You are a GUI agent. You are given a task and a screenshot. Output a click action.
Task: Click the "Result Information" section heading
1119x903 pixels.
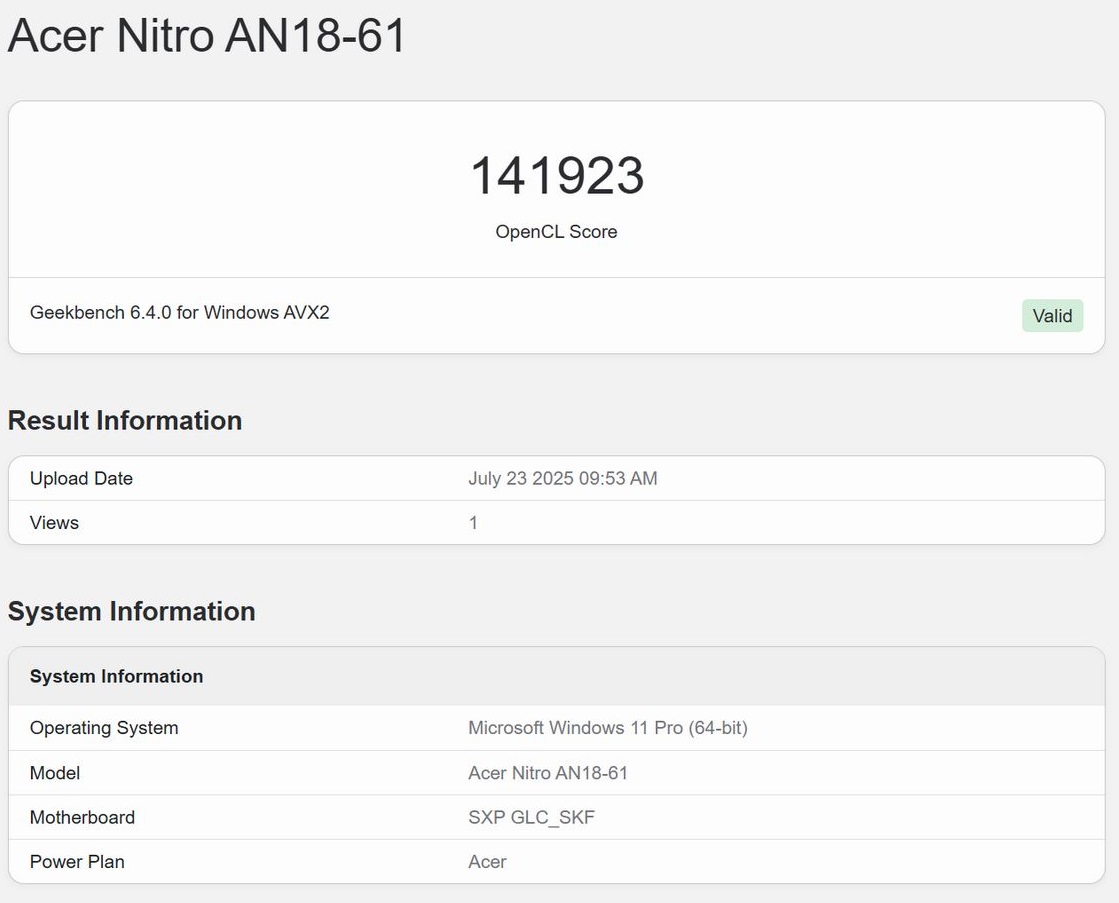click(125, 420)
